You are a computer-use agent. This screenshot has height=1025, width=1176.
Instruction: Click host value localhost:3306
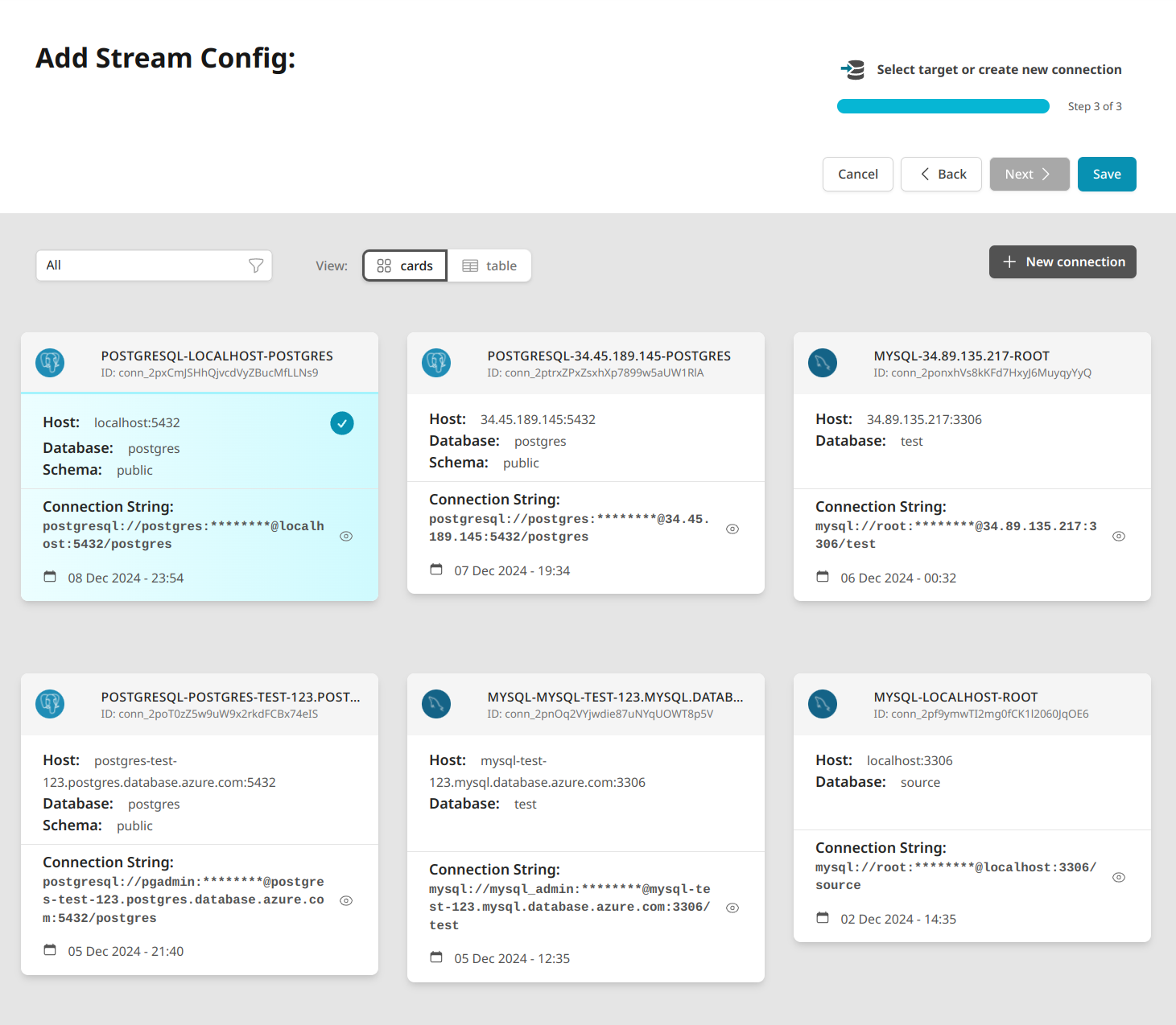910,760
